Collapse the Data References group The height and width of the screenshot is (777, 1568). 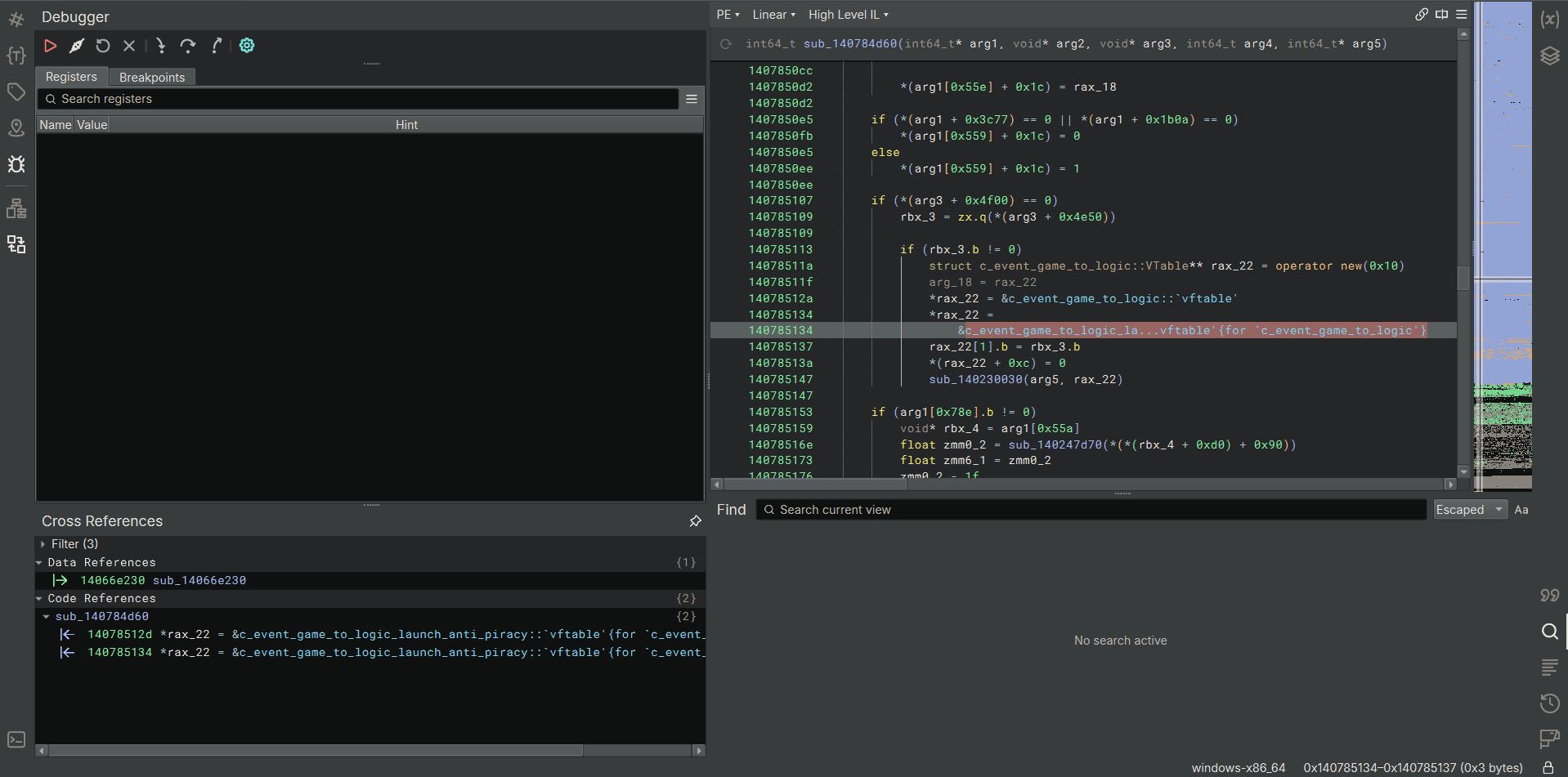coord(39,562)
